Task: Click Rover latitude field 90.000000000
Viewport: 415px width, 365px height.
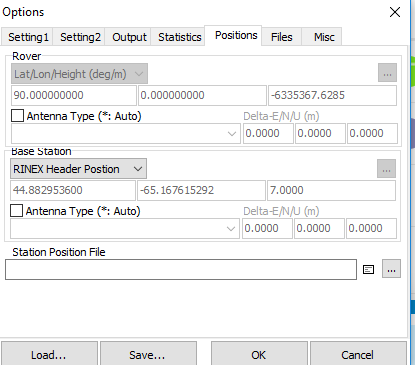Action: (x=74, y=95)
